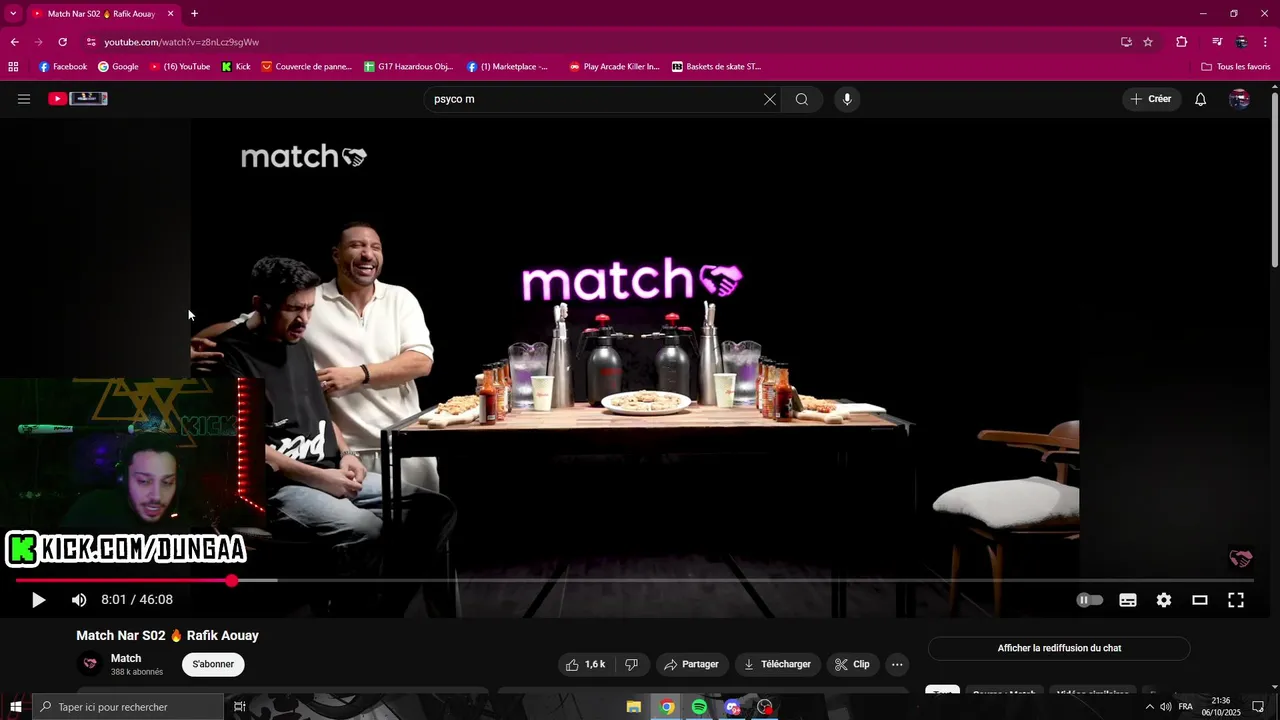Like the video showing 1,6 k
The height and width of the screenshot is (720, 1280).
click(x=586, y=664)
